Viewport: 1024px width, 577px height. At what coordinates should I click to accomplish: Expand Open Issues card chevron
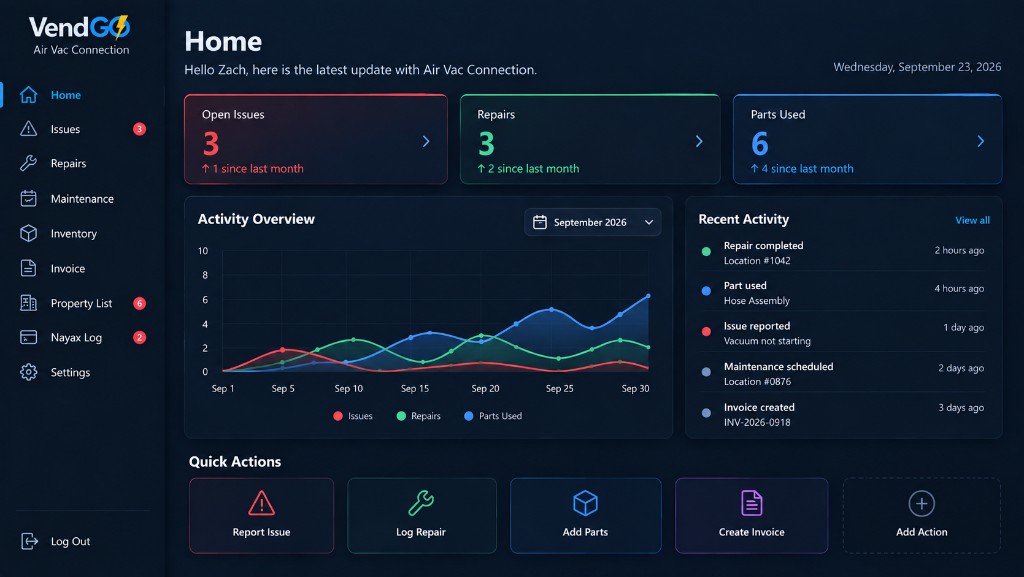point(426,141)
